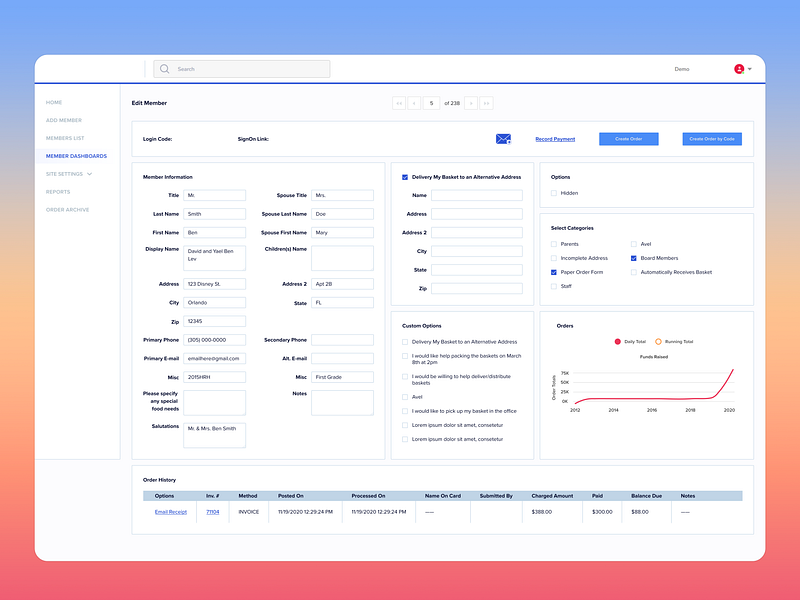The image size is (800, 600).
Task: Open the dropdown arrow beside the avatar
Action: (x=748, y=69)
